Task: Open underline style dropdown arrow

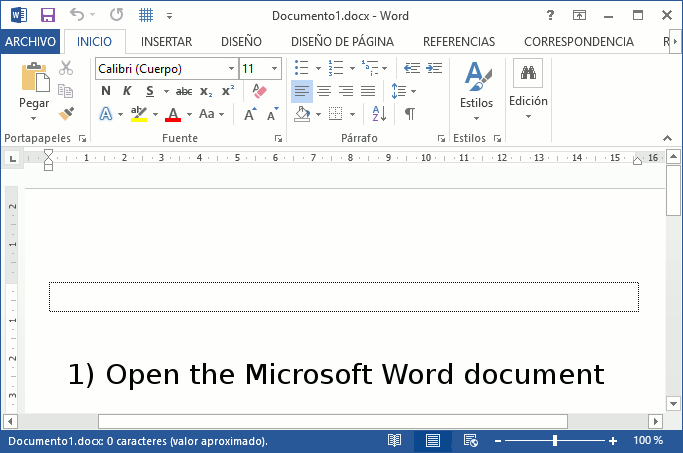Action: (x=166, y=91)
